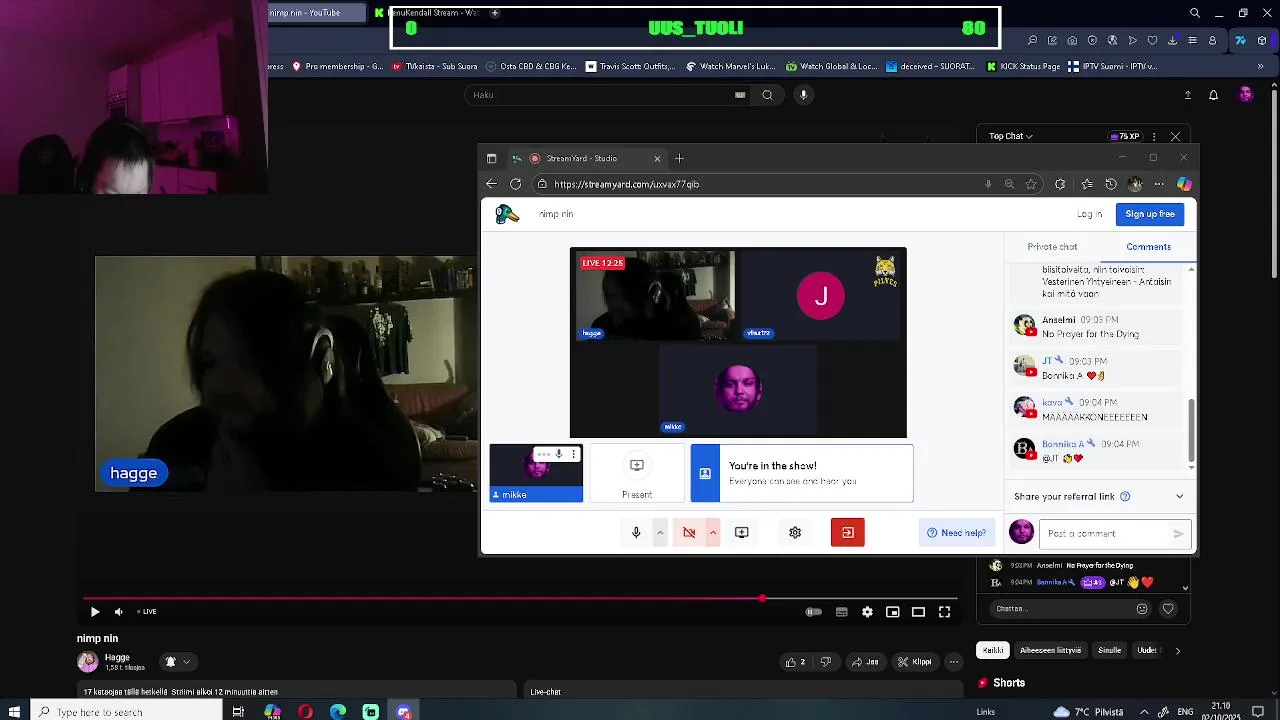
Task: Enter YouTube fullscreen
Action: point(944,612)
